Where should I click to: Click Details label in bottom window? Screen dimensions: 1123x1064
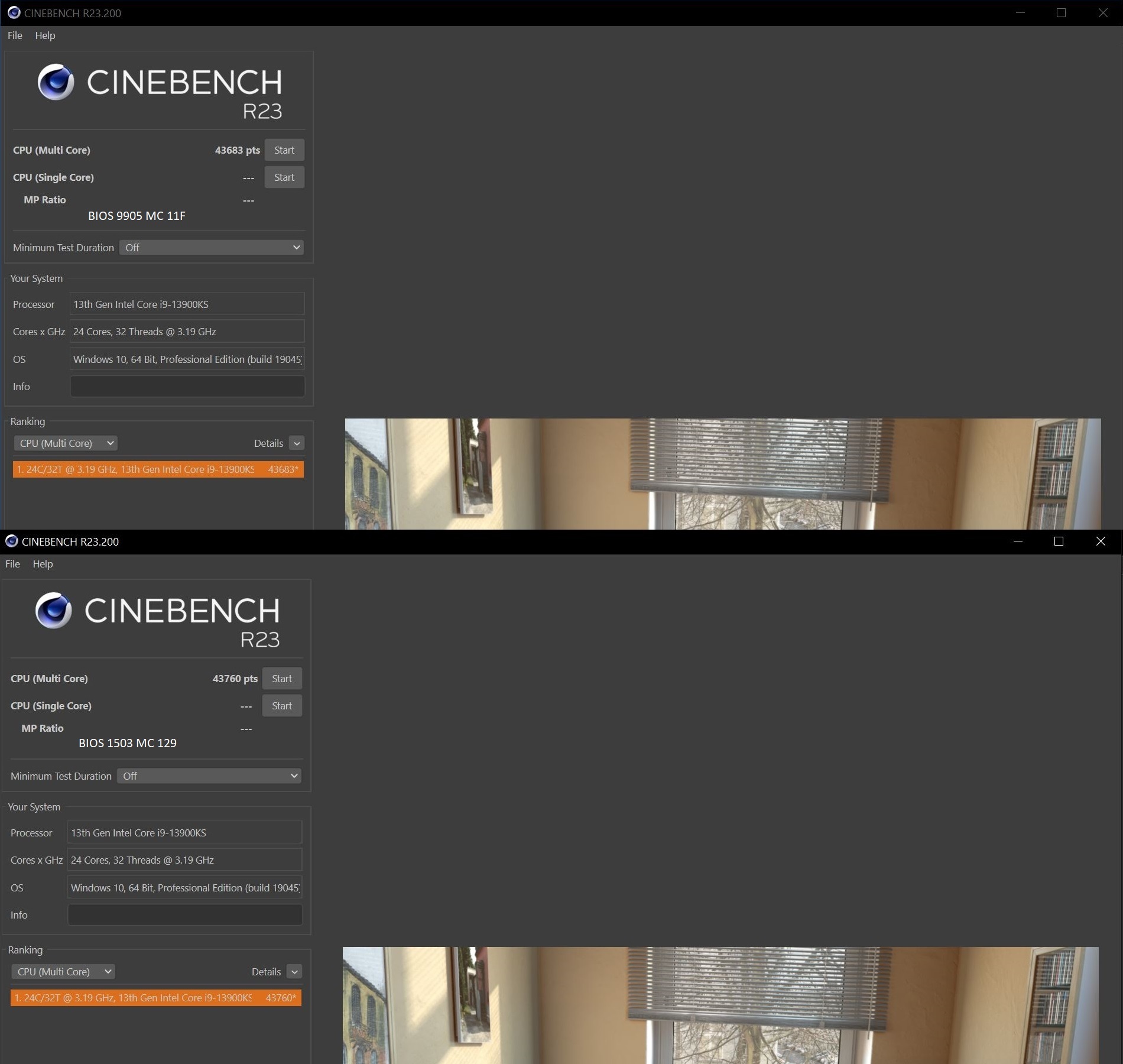coord(267,972)
